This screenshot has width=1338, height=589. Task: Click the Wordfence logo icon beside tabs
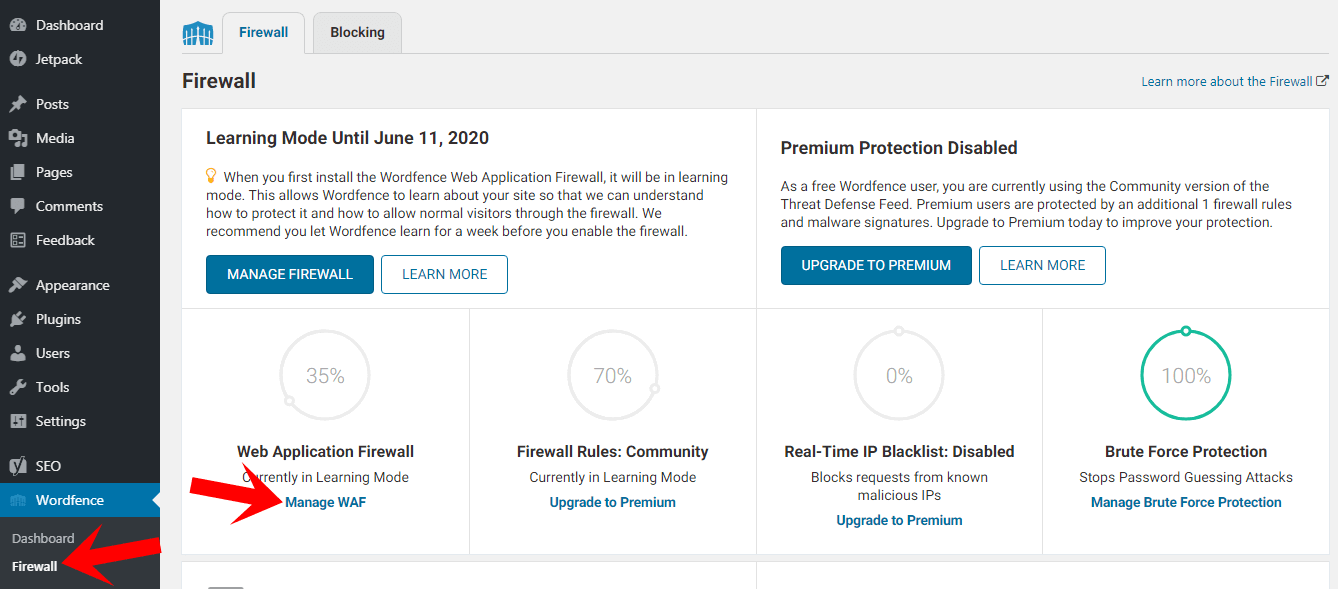click(x=198, y=34)
